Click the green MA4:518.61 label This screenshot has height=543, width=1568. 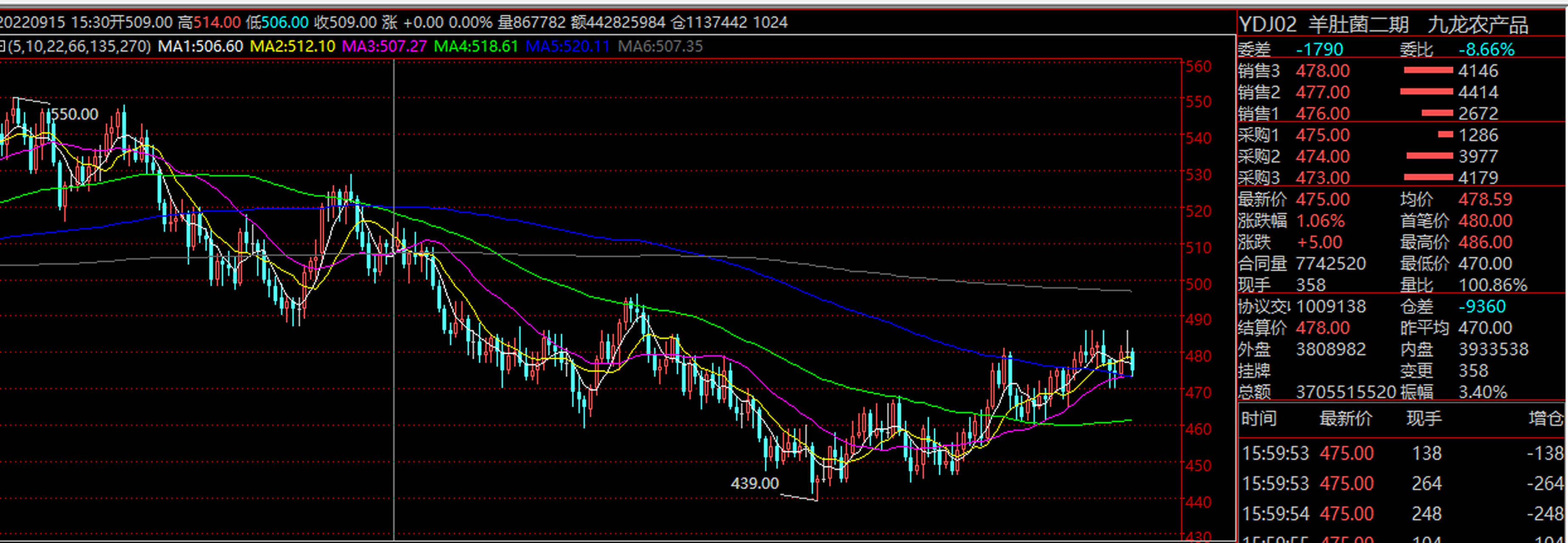click(476, 46)
